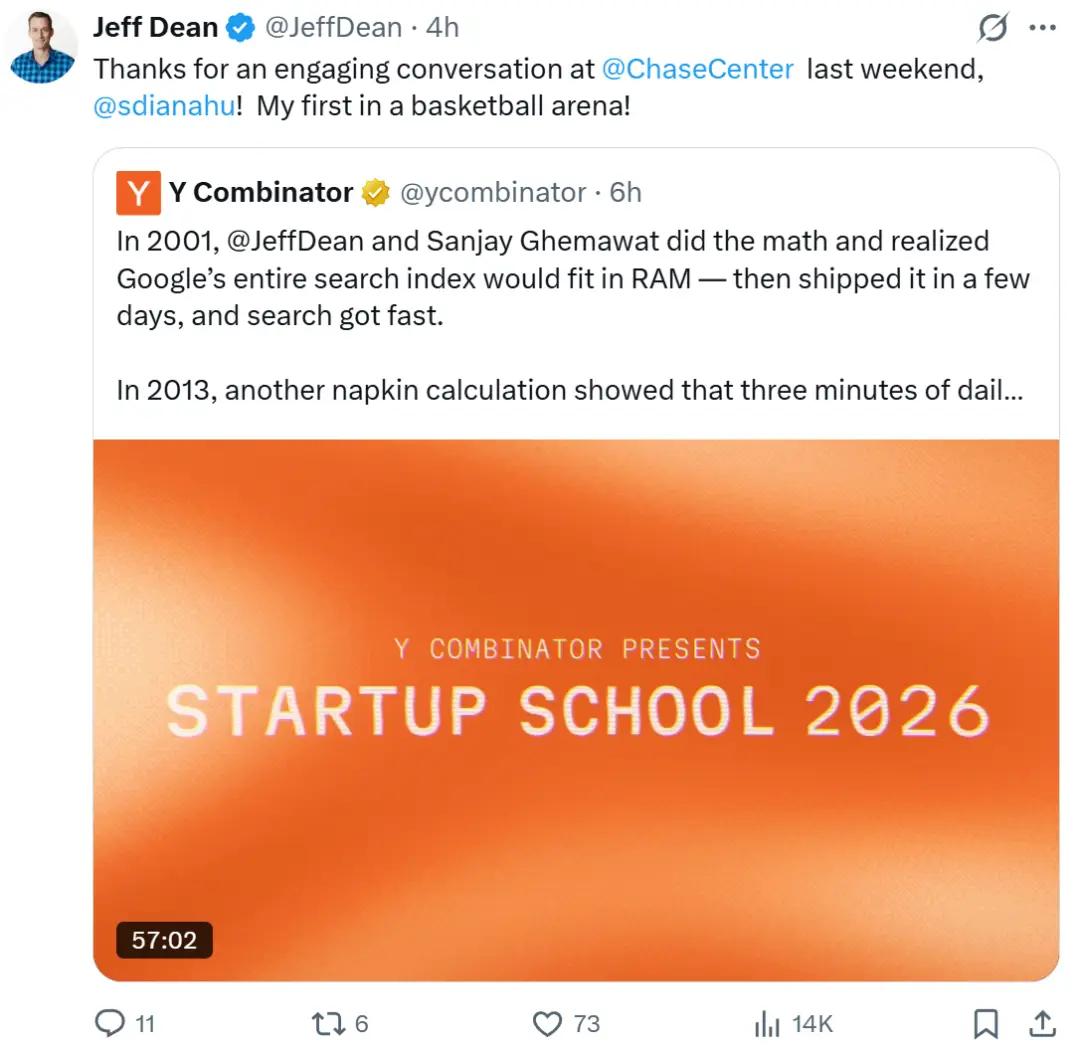Follow the @sdianahu mention link
The width and height of the screenshot is (1080, 1053).
(165, 106)
